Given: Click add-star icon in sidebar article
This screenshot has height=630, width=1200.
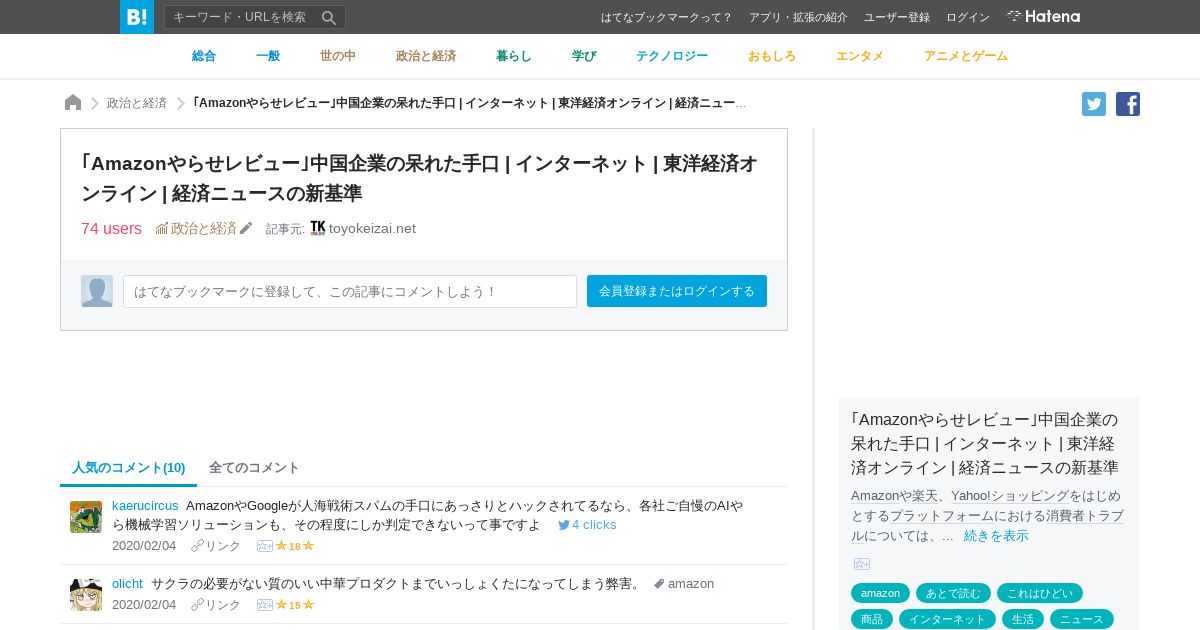Looking at the screenshot, I should [x=862, y=564].
